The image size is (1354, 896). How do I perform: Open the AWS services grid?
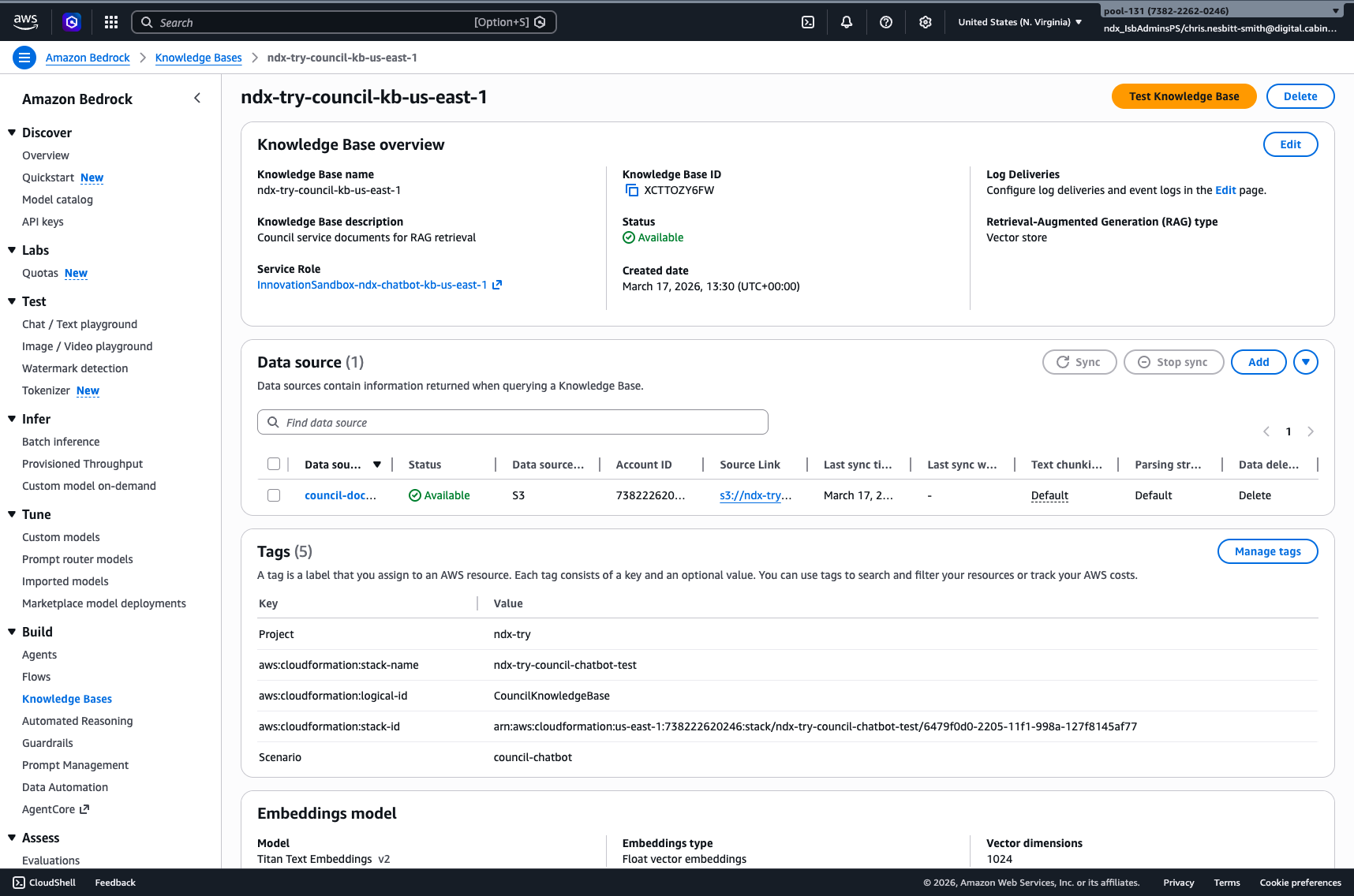tap(110, 21)
